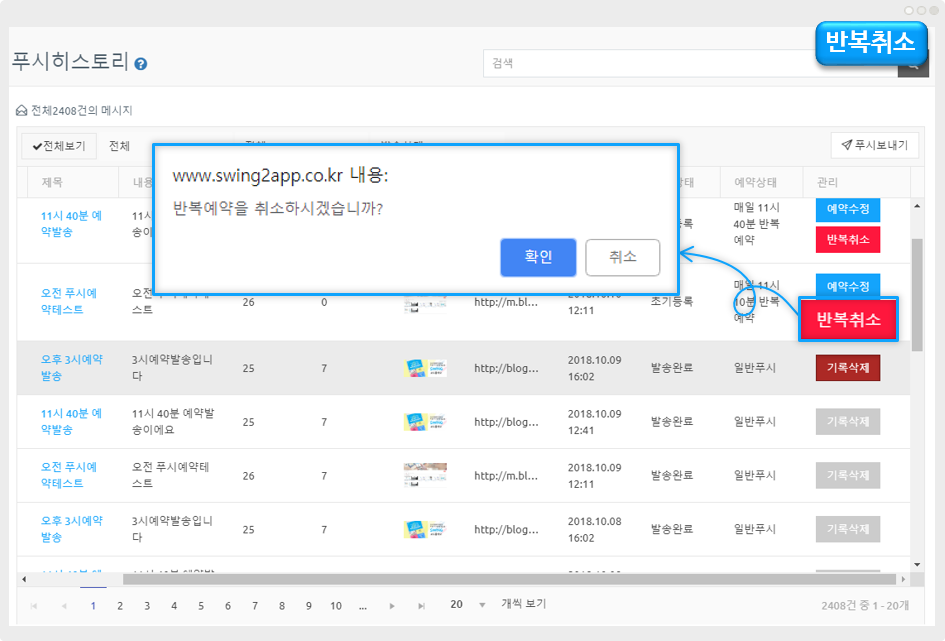The height and width of the screenshot is (641, 945).
Task: Click the 검색 search input field
Action: point(690,63)
